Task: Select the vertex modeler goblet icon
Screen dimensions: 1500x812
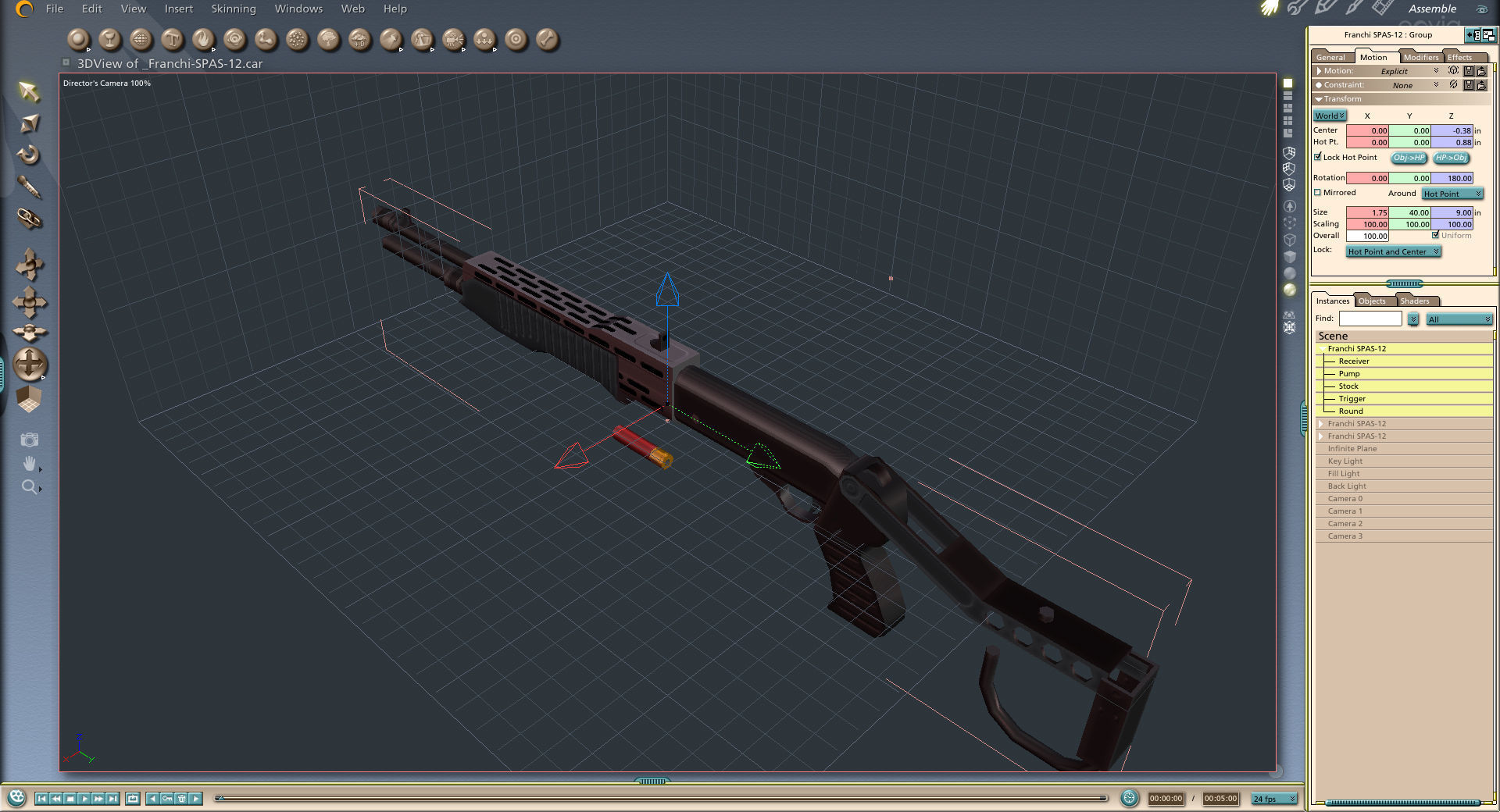Action: coord(109,39)
